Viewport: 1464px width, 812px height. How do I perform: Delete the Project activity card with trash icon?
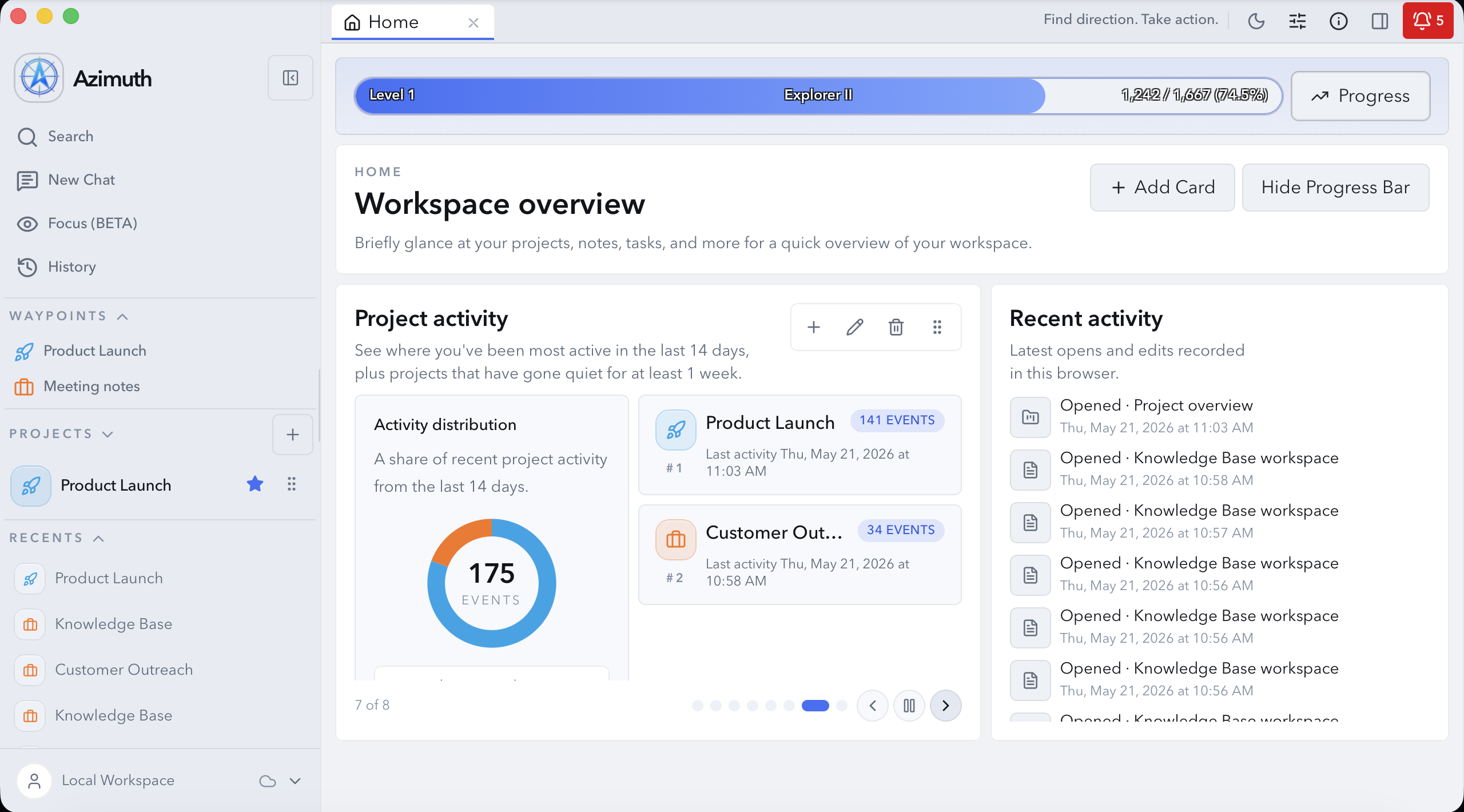pyautogui.click(x=896, y=327)
